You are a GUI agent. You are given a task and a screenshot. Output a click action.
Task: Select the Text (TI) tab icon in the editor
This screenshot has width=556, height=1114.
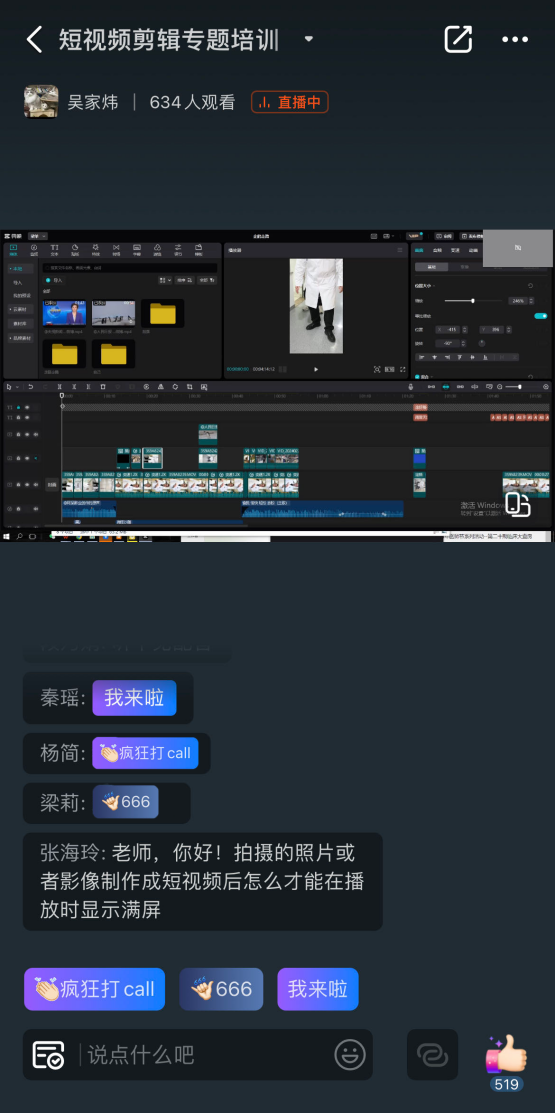pyautogui.click(x=54, y=249)
